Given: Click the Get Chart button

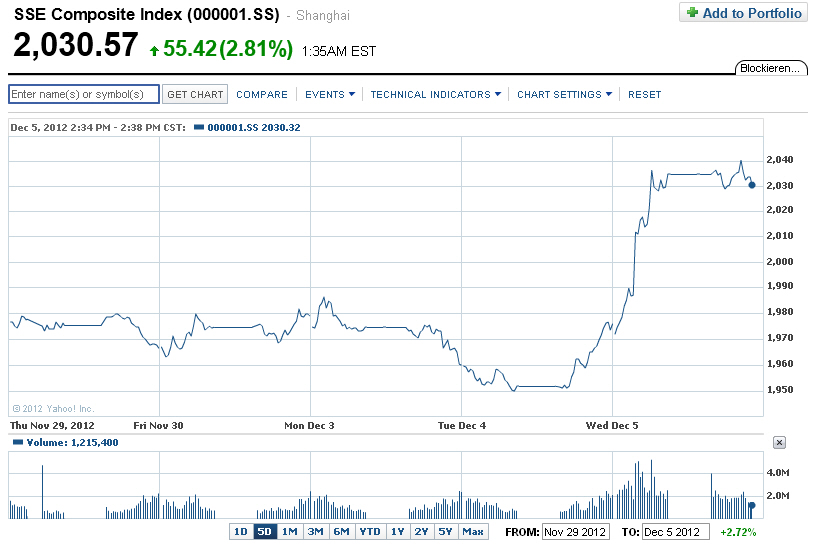Looking at the screenshot, I should click(195, 94).
